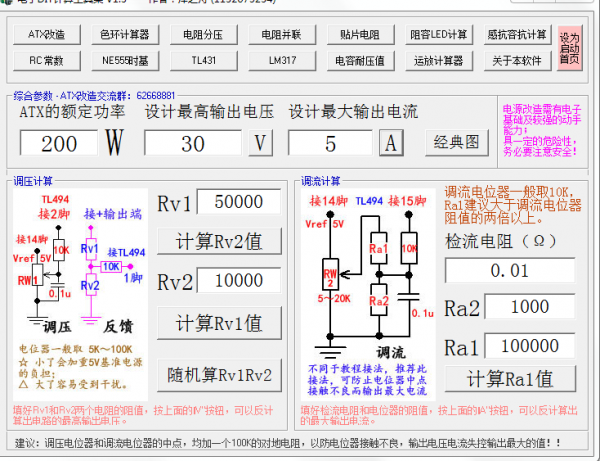Select the LM317 tool
Screen dimensions: 600x461
pyautogui.click(x=281, y=60)
